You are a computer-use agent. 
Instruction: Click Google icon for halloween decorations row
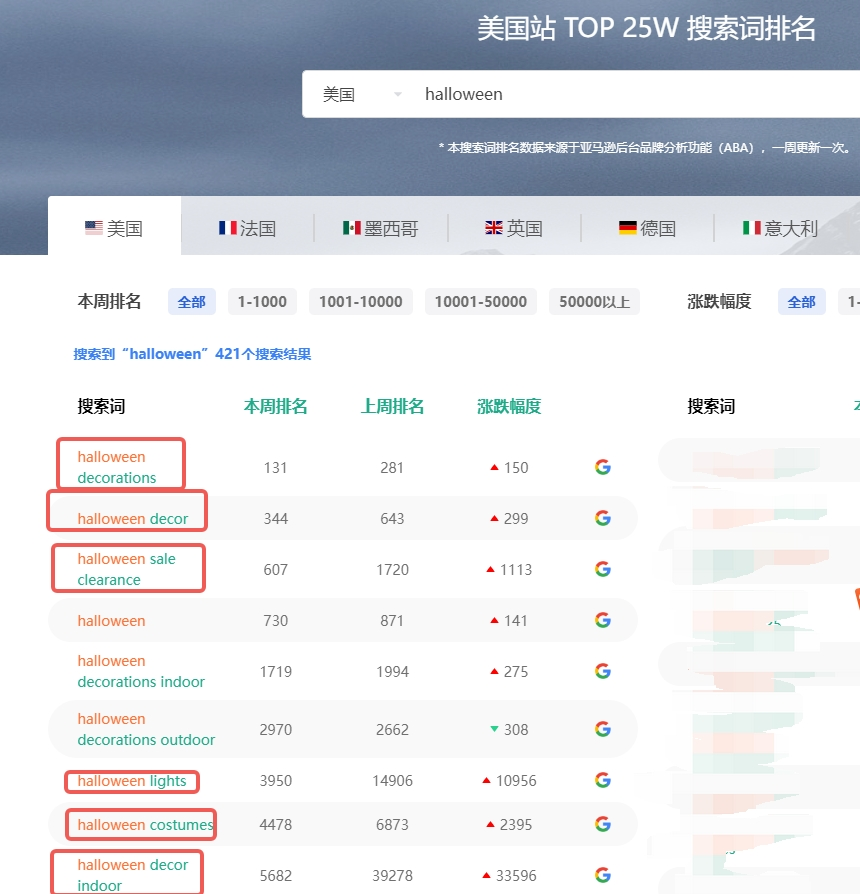(x=602, y=467)
